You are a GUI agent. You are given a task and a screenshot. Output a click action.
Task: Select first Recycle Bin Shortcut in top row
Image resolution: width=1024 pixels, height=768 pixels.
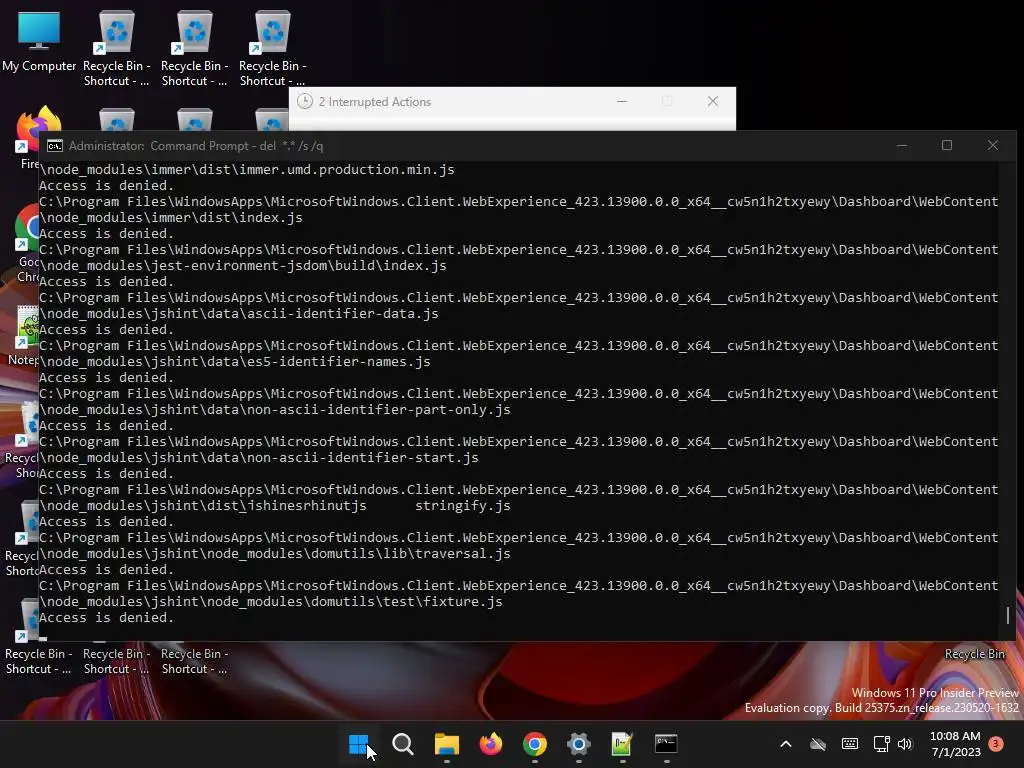(x=116, y=48)
